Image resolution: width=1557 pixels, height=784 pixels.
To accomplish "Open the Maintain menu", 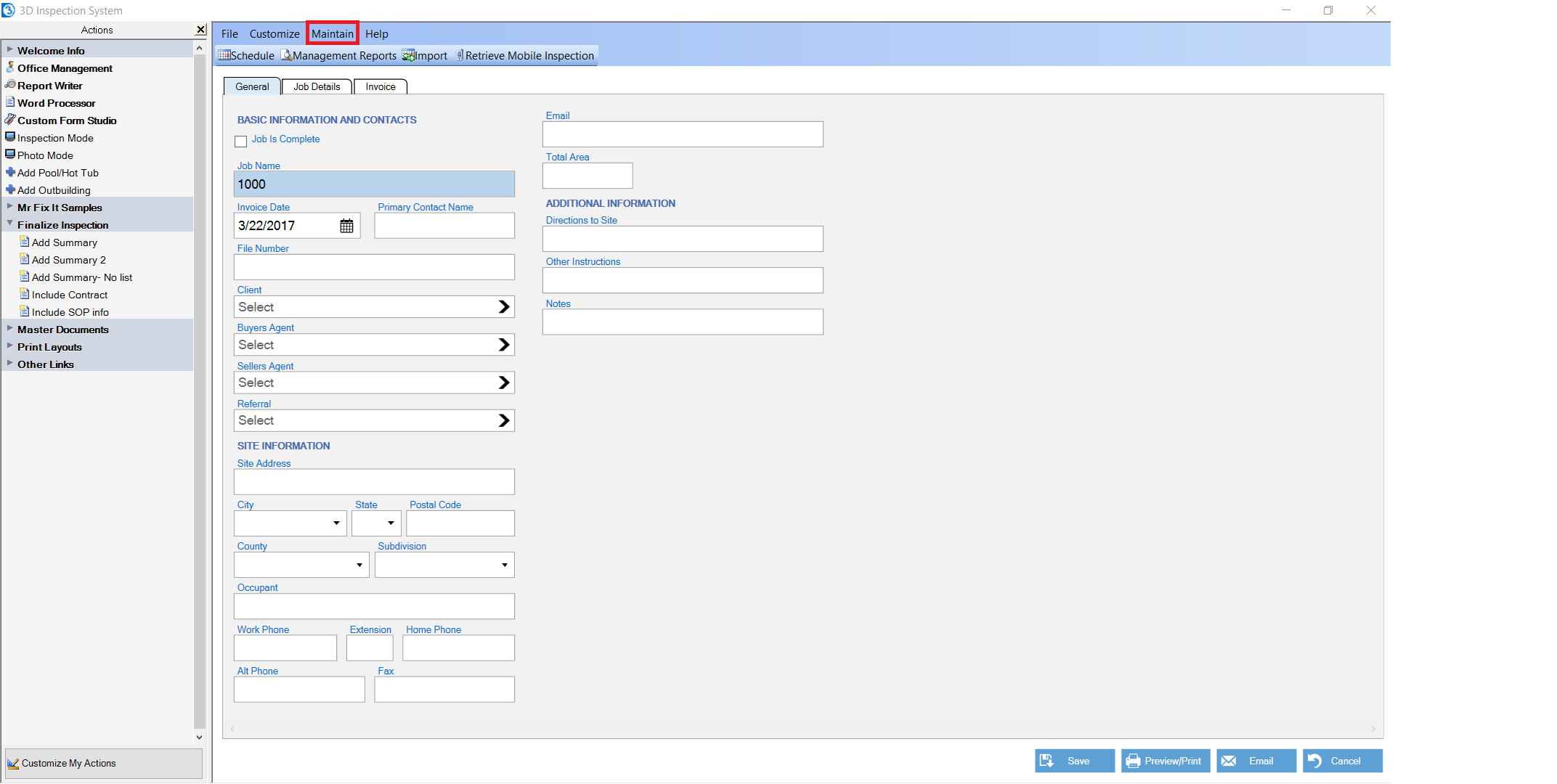I will pyautogui.click(x=333, y=34).
